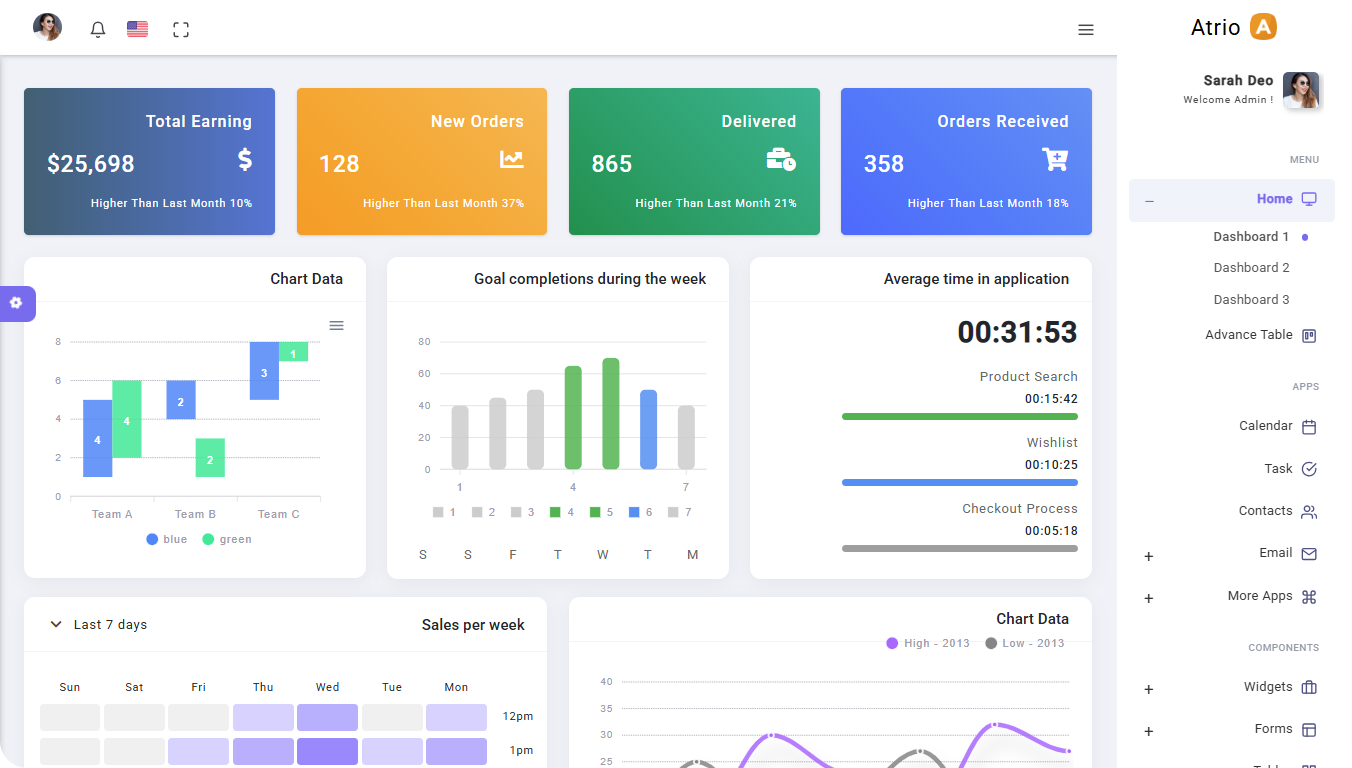Screen dimensions: 1352x768
Task: Click the Atrio logo link
Action: (1234, 27)
